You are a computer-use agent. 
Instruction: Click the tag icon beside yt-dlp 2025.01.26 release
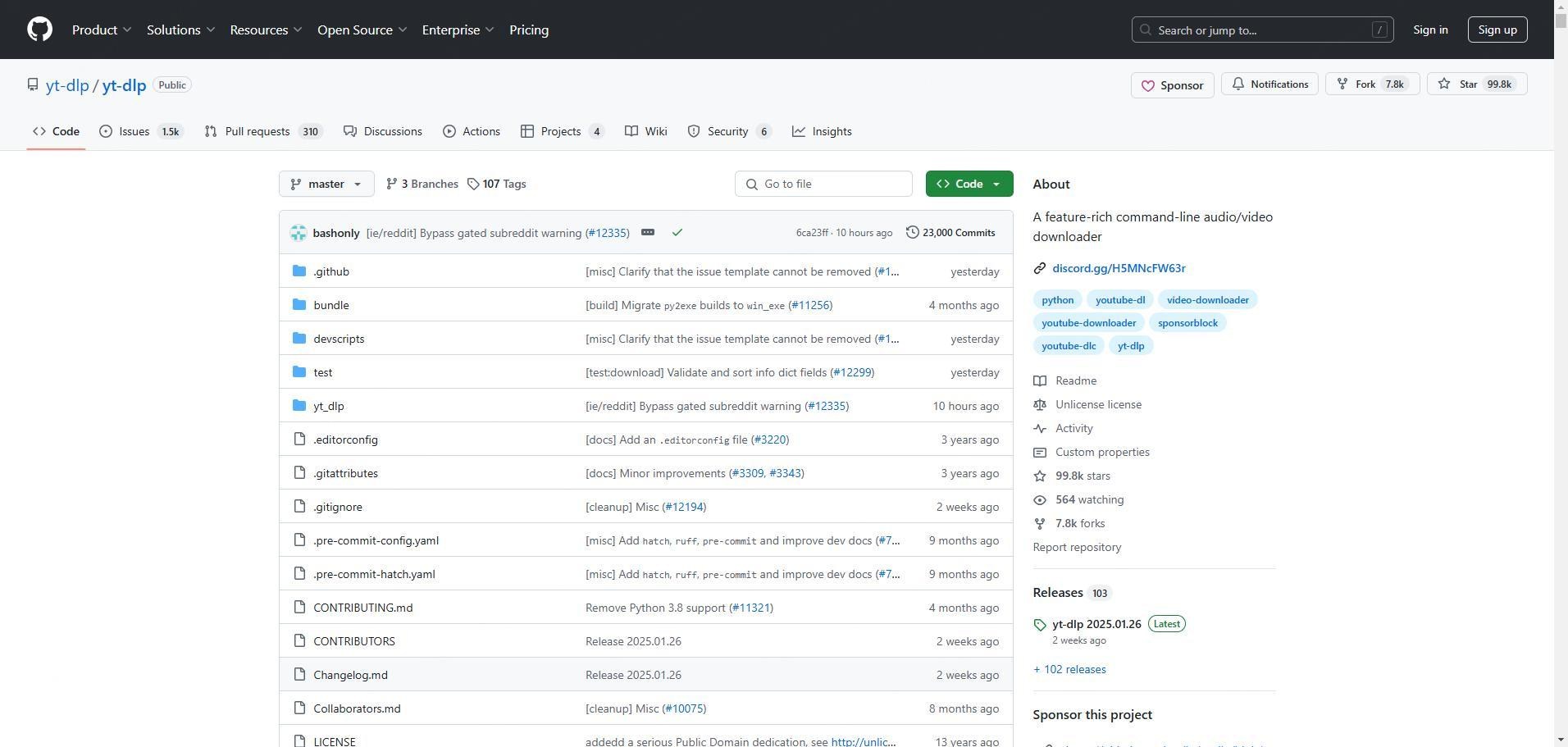[x=1040, y=625]
